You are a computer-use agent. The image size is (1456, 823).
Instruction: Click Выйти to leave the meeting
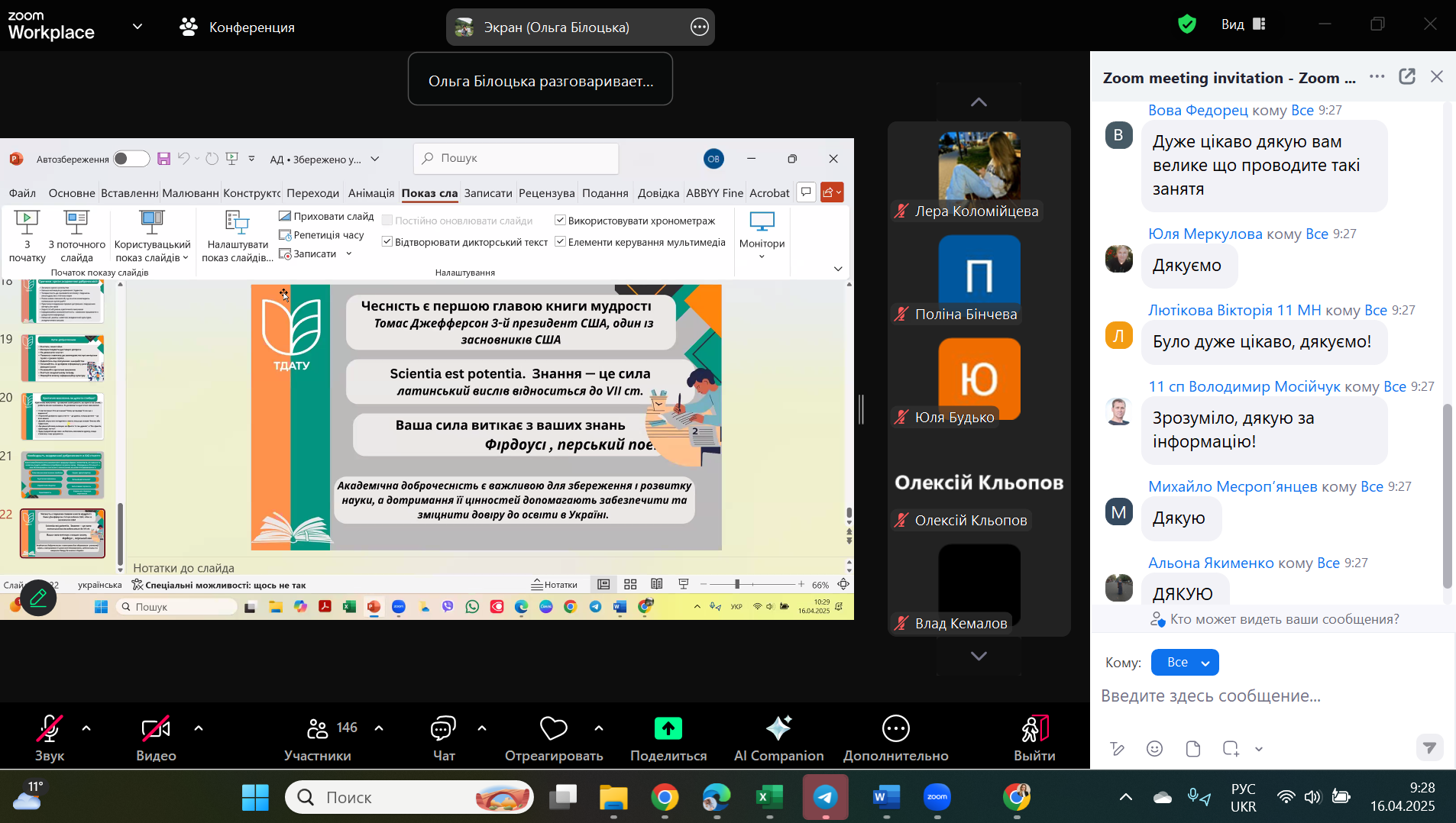1034,737
